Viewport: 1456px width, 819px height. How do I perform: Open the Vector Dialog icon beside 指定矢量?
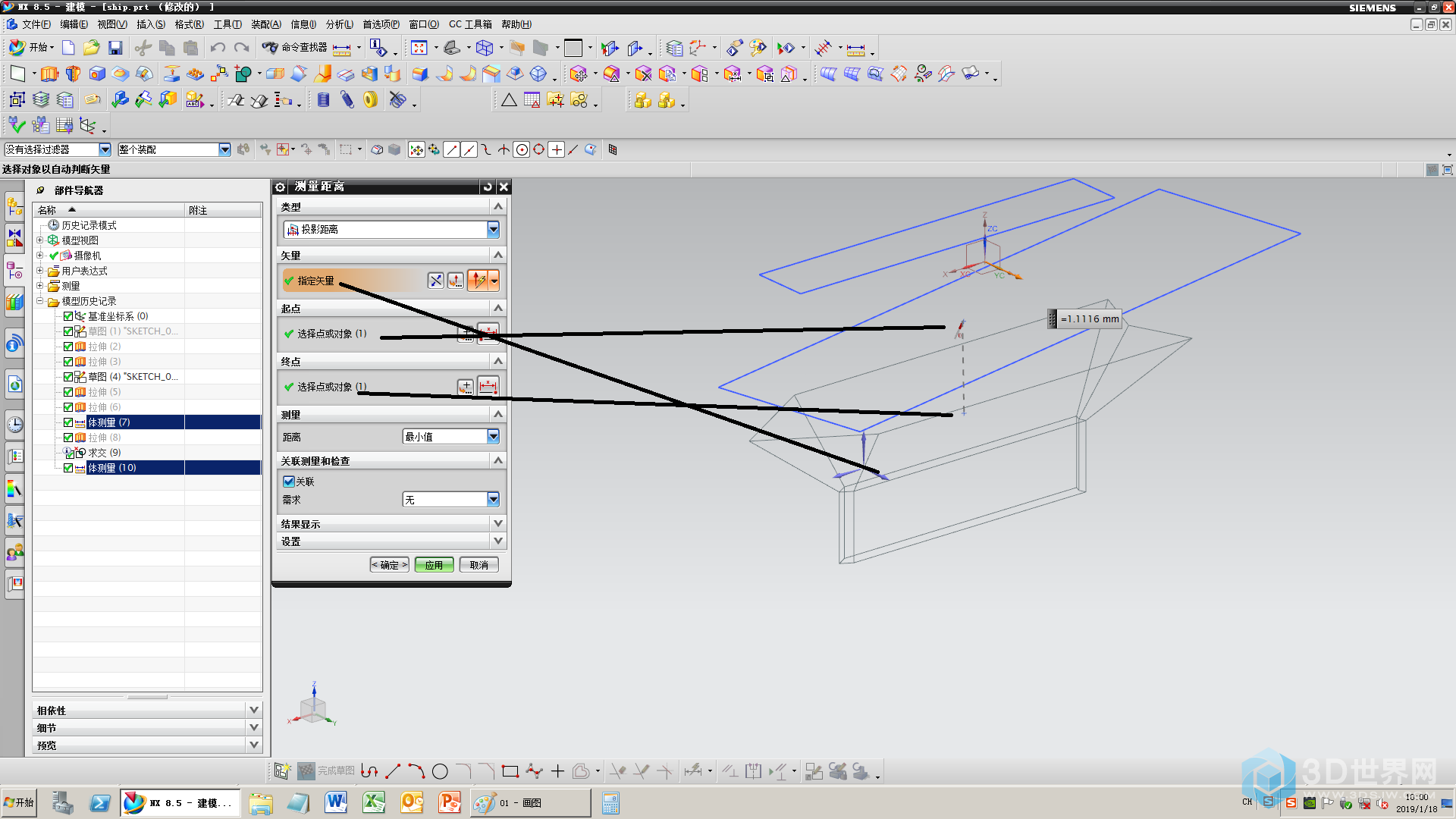(455, 281)
